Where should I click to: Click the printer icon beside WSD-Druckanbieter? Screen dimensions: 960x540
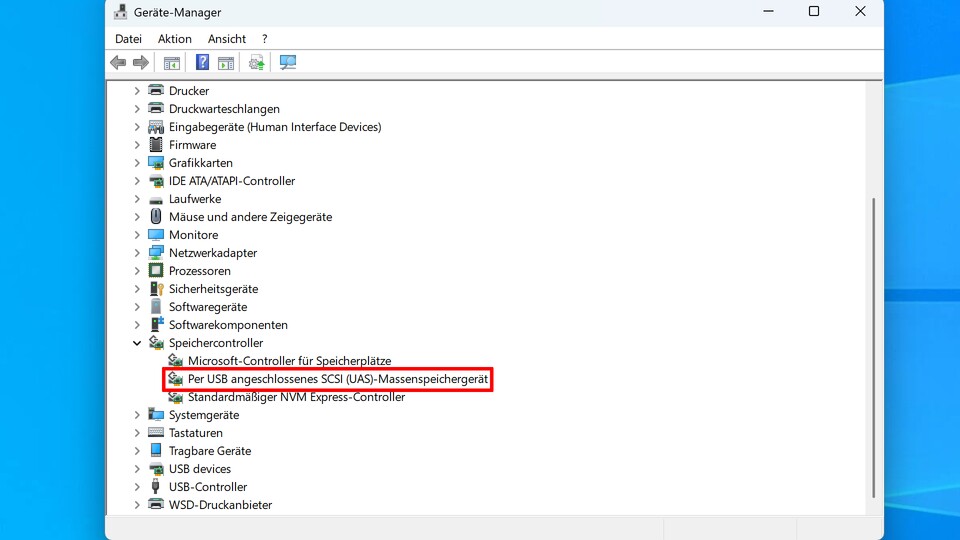pyautogui.click(x=156, y=504)
